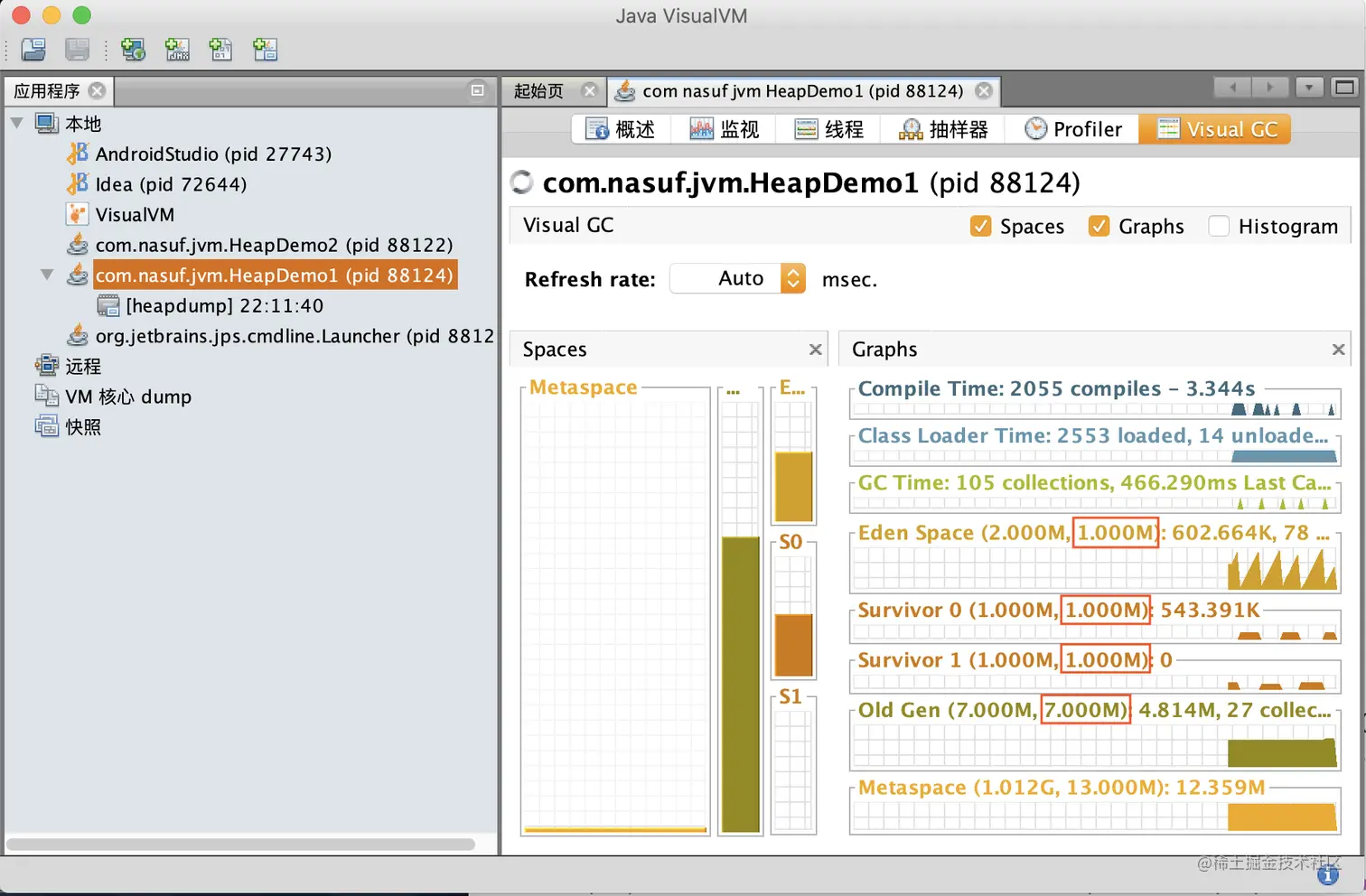Click Add JMX Connection toolbar icon

pyautogui.click(x=177, y=50)
